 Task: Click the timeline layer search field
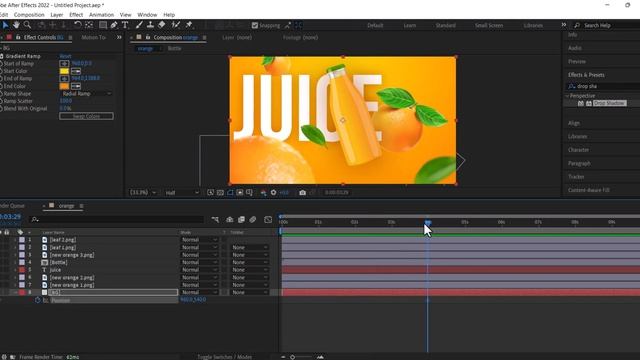tap(117, 220)
